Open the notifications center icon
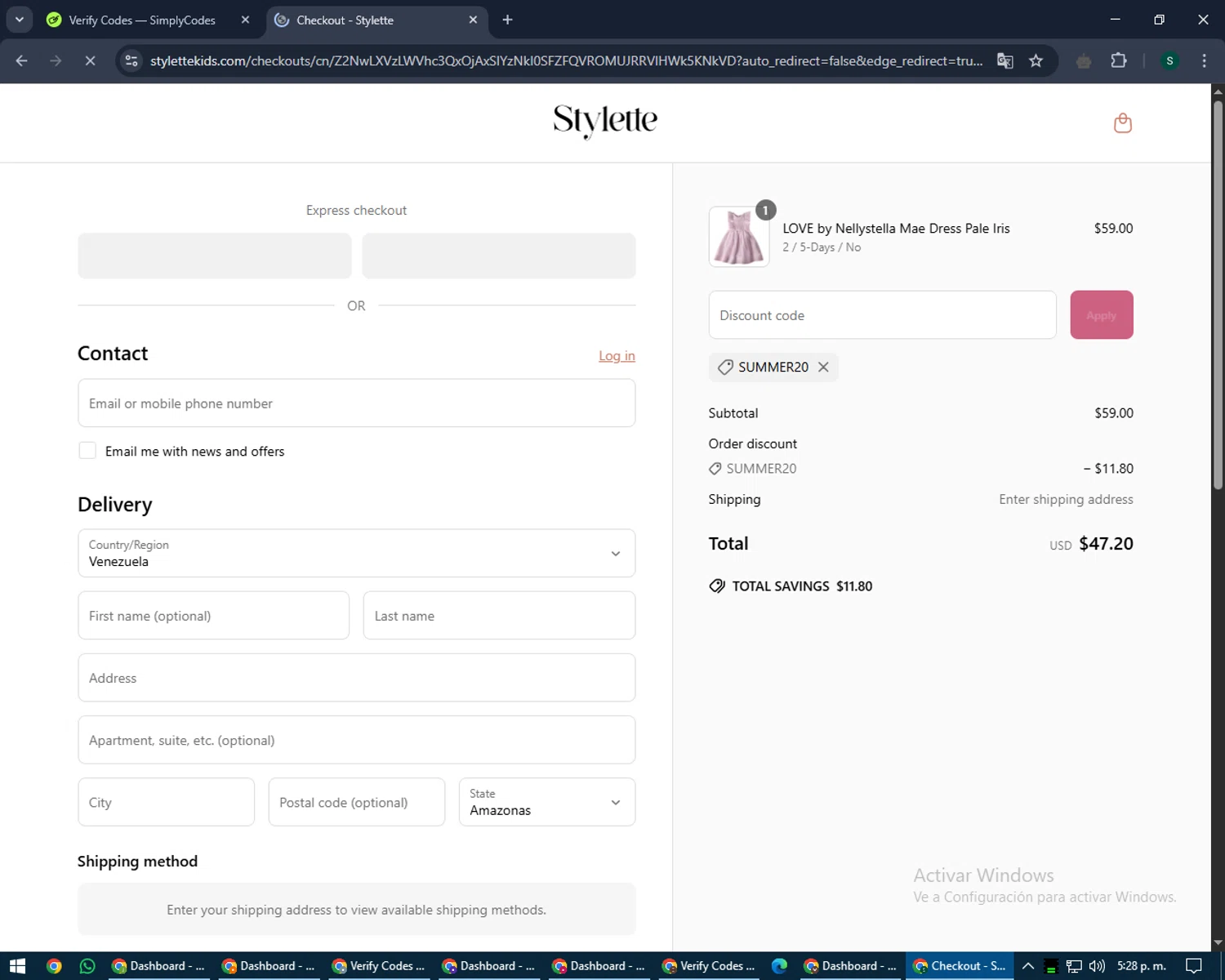The image size is (1225, 980). 1194,966
